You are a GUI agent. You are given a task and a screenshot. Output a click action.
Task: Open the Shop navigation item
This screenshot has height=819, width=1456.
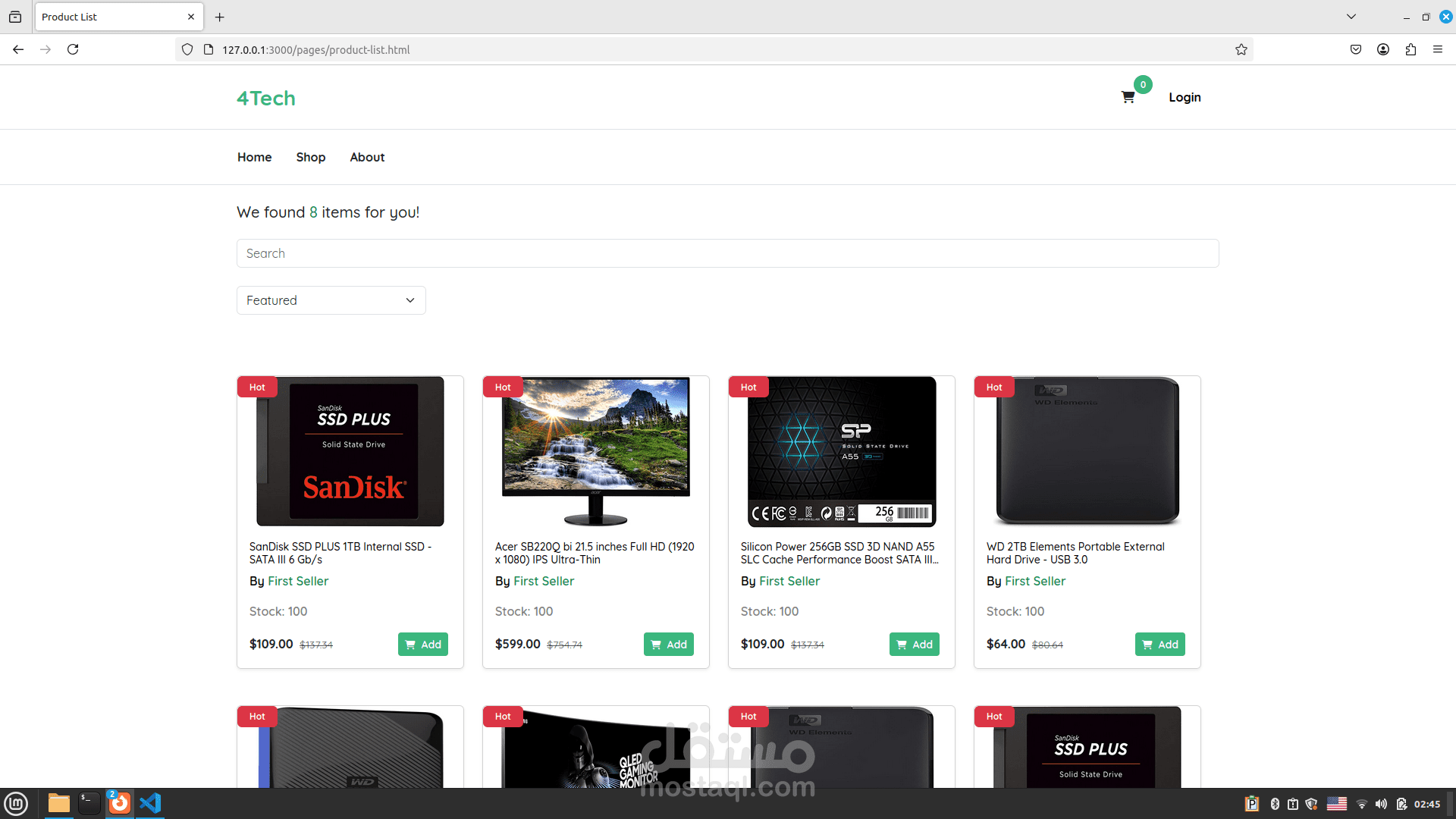(311, 157)
